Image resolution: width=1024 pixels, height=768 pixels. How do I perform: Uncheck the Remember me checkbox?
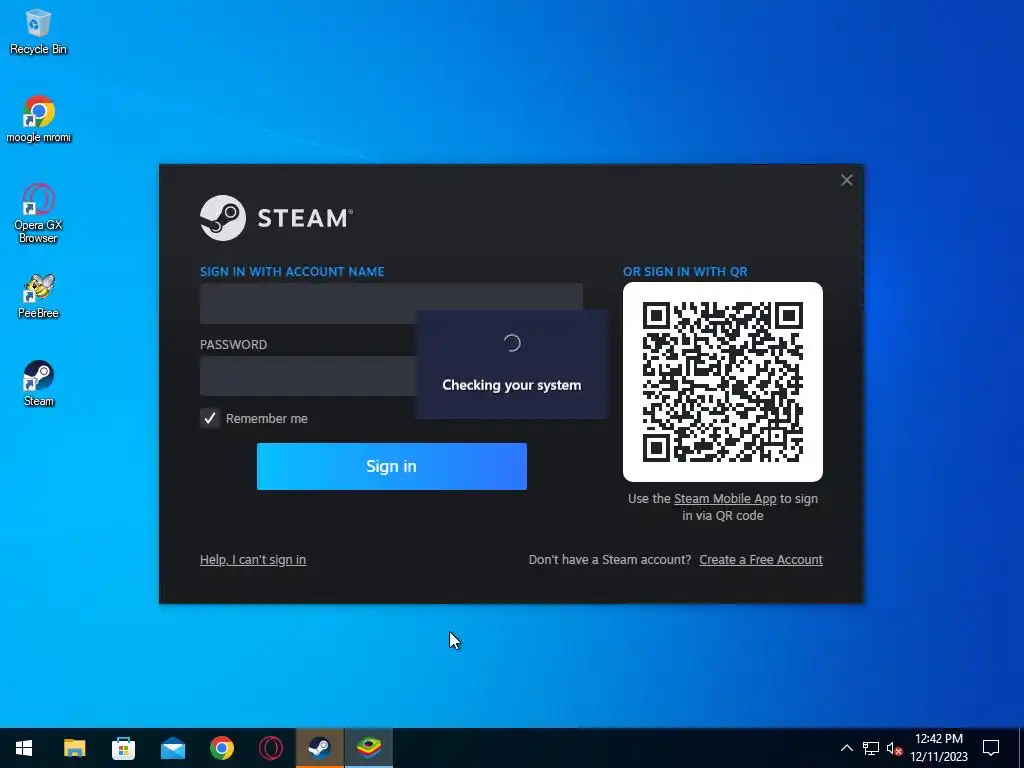(210, 419)
